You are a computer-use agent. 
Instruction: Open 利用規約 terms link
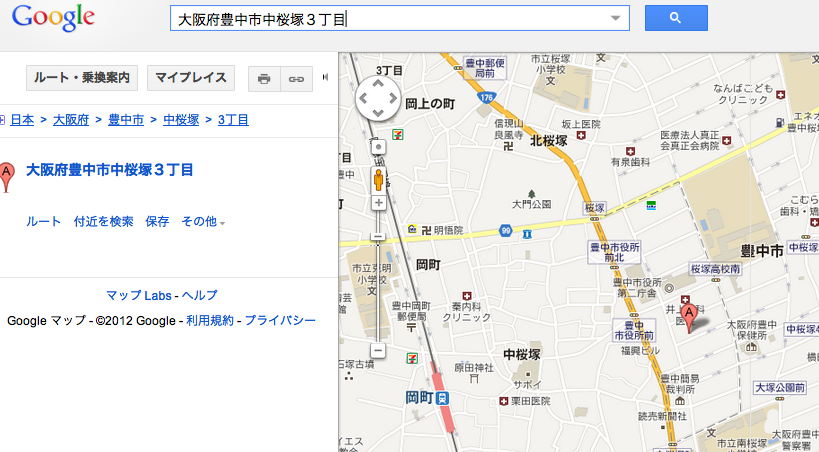point(210,320)
